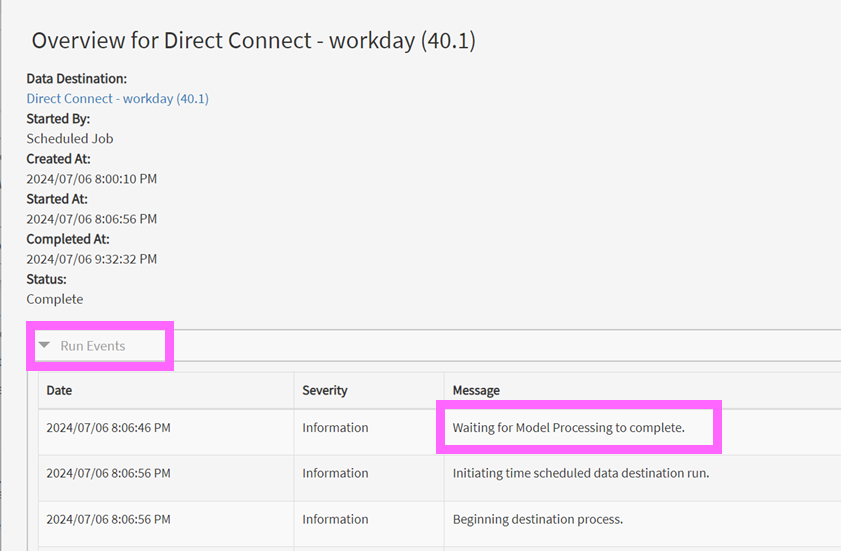Click Severity cell of the Initiating run row

335,473
